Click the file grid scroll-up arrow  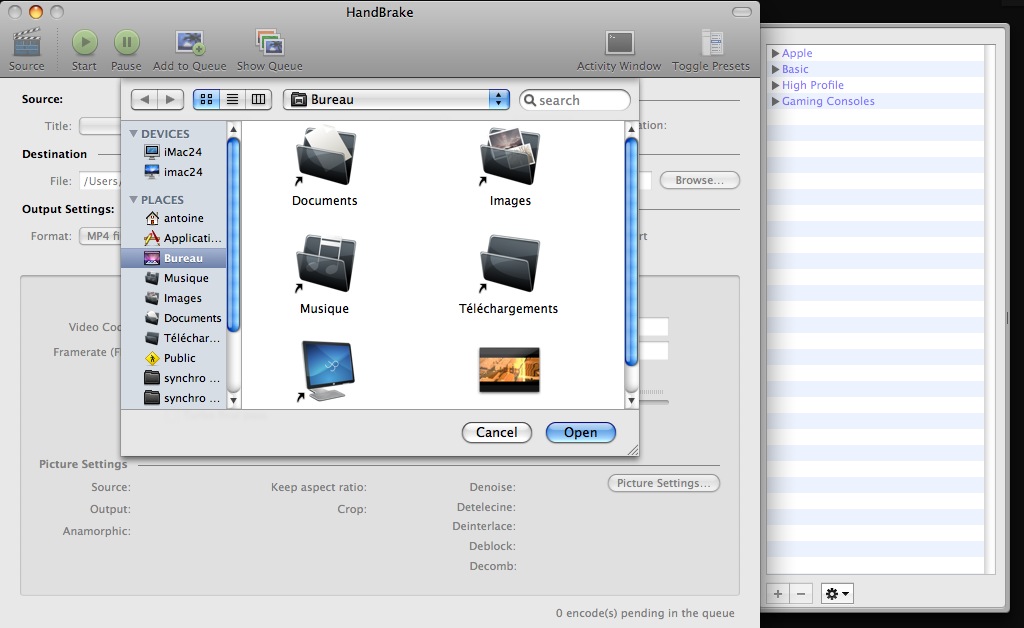click(631, 129)
